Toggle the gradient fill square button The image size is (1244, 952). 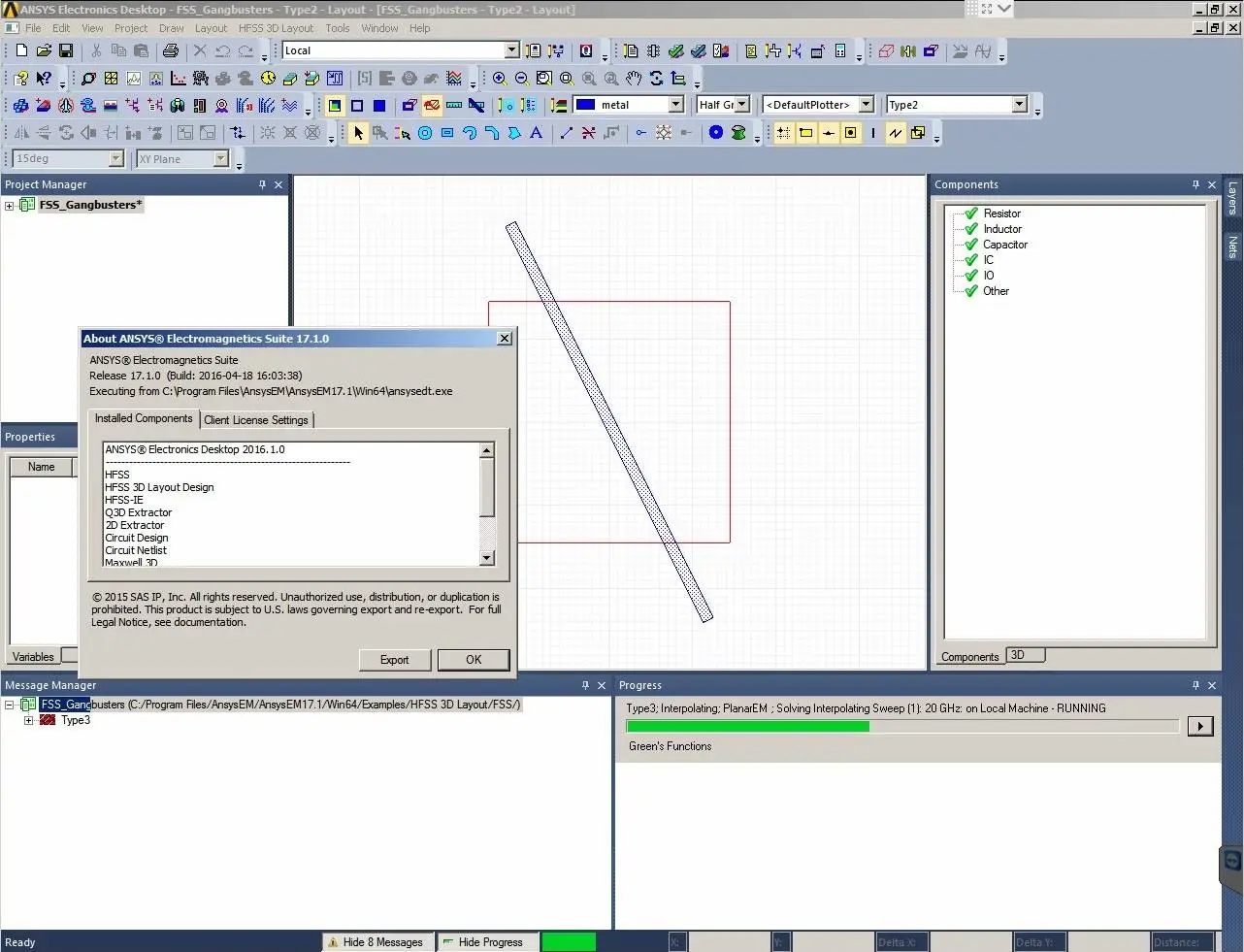tap(335, 105)
